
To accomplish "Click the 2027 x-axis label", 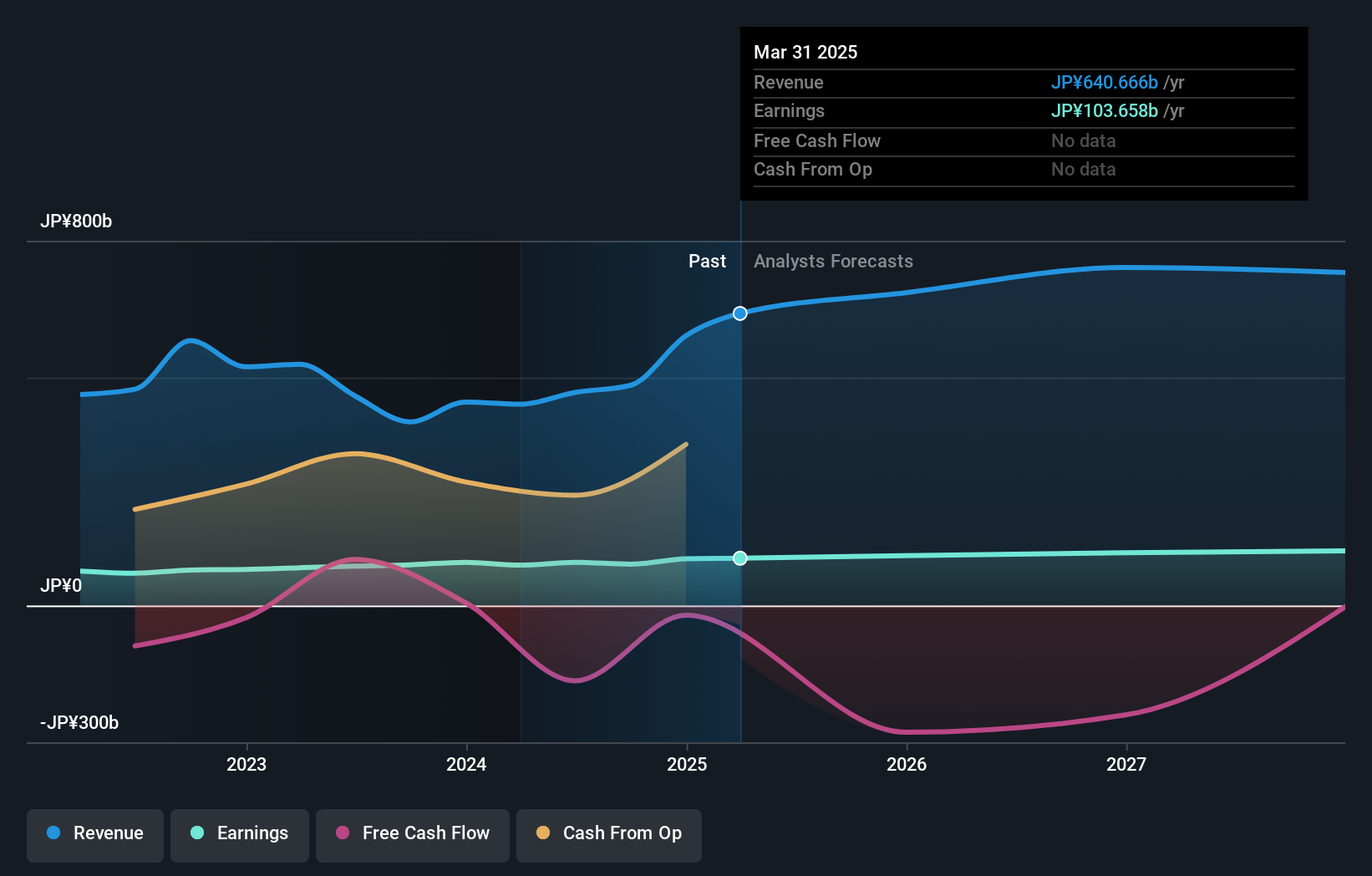I will pyautogui.click(x=1126, y=764).
